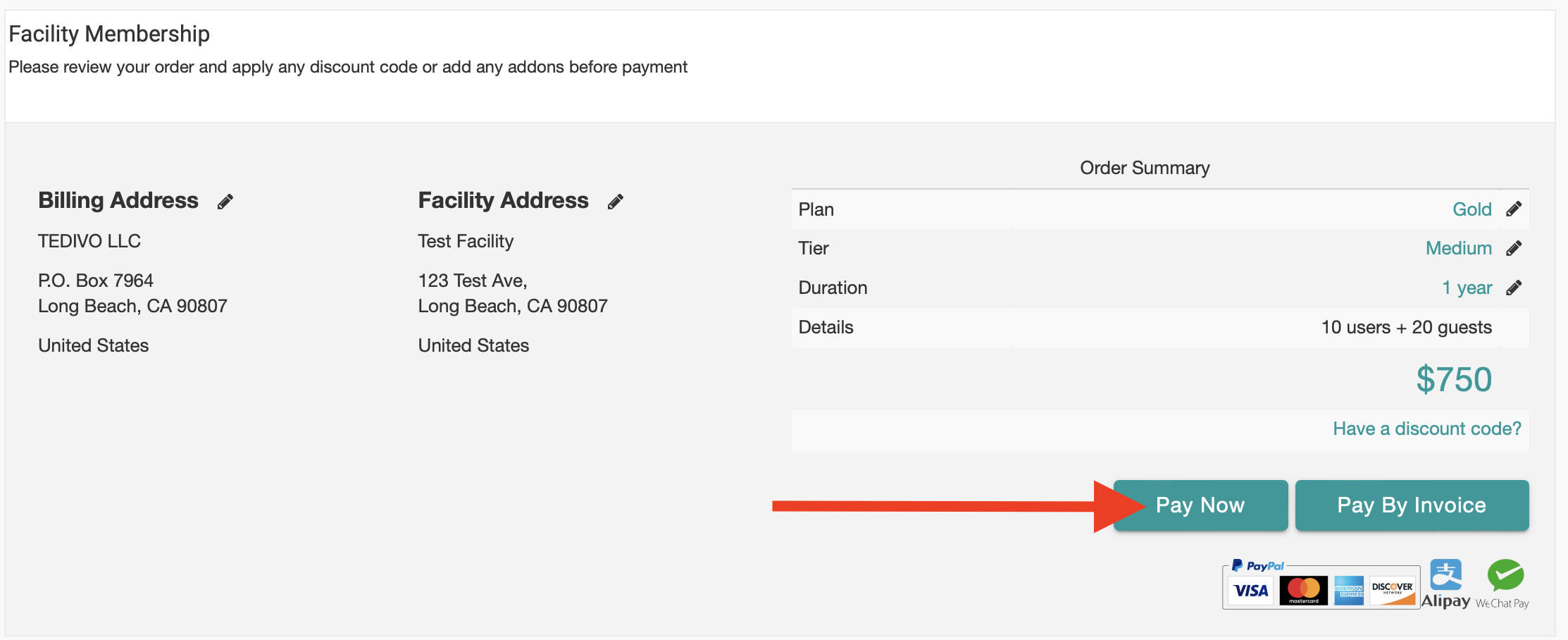Open the Medium tier link
Image resolution: width=1568 pixels, height=640 pixels.
coord(1458,248)
